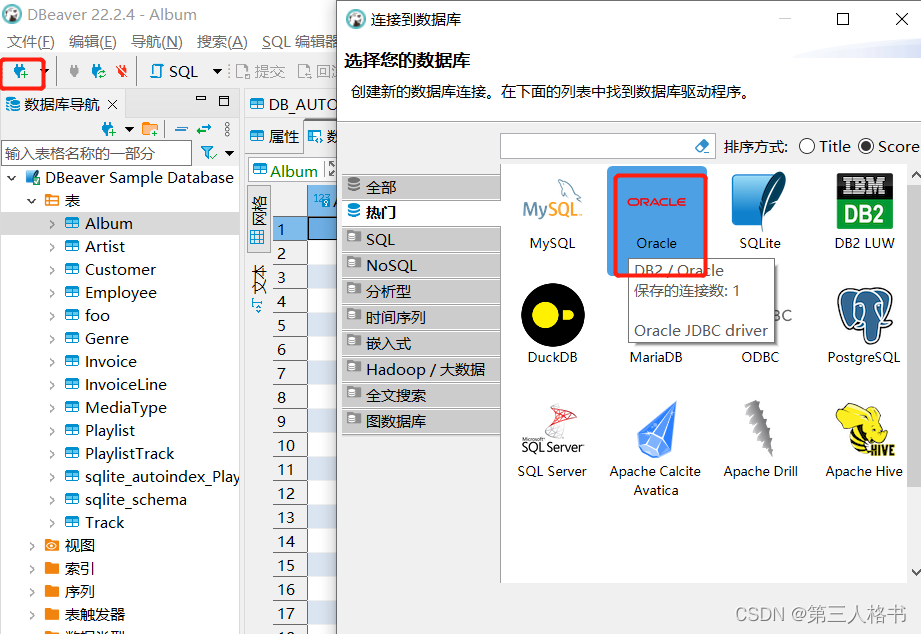This screenshot has width=921, height=634.
Task: Select the 时间序列 category
Action: point(421,318)
